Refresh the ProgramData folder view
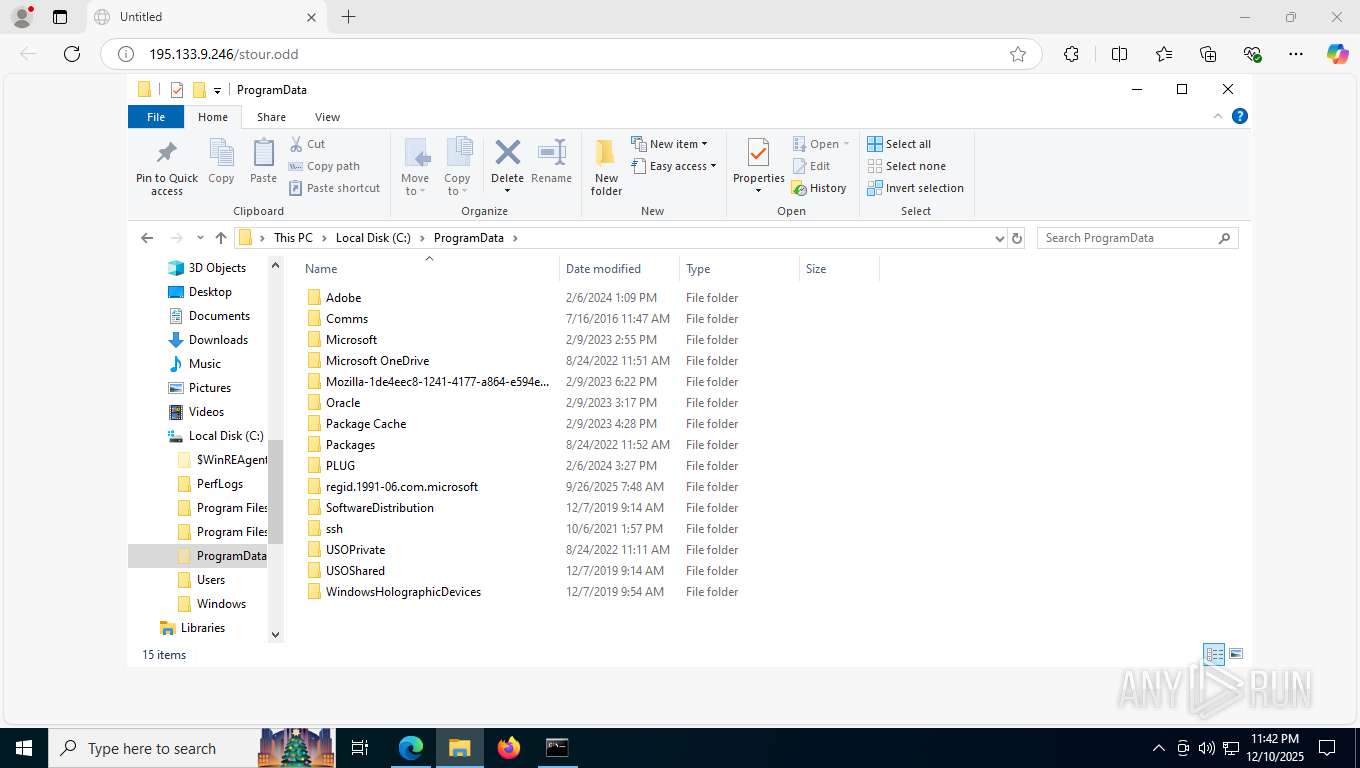Image resolution: width=1360 pixels, height=768 pixels. (1017, 238)
